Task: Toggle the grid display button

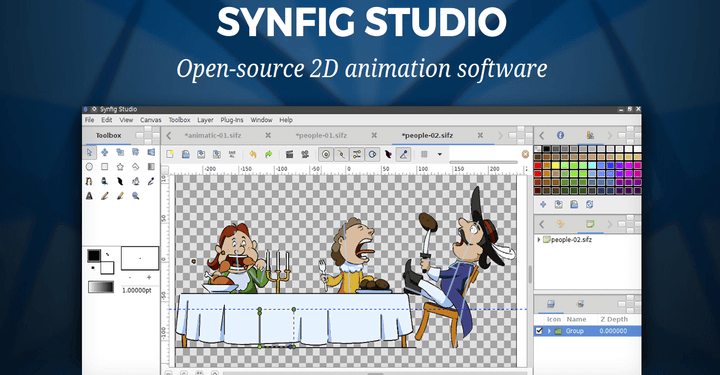Action: pyautogui.click(x=424, y=154)
